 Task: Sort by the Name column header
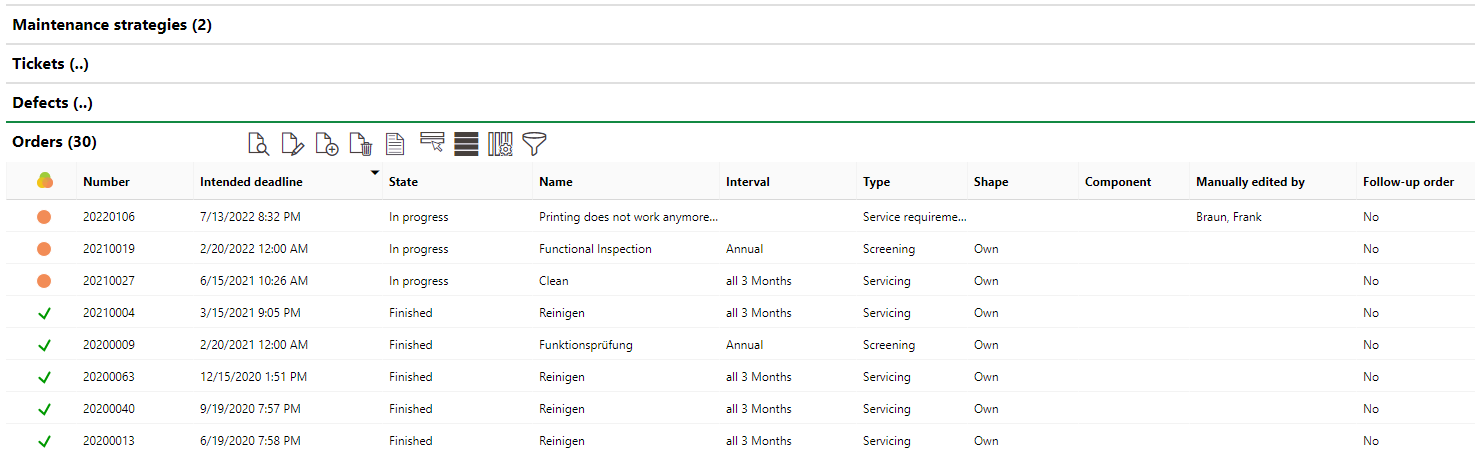(556, 182)
